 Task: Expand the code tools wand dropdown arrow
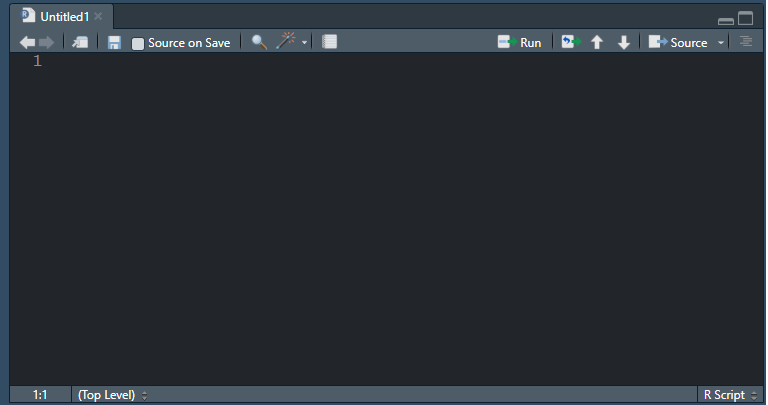pyautogui.click(x=305, y=43)
